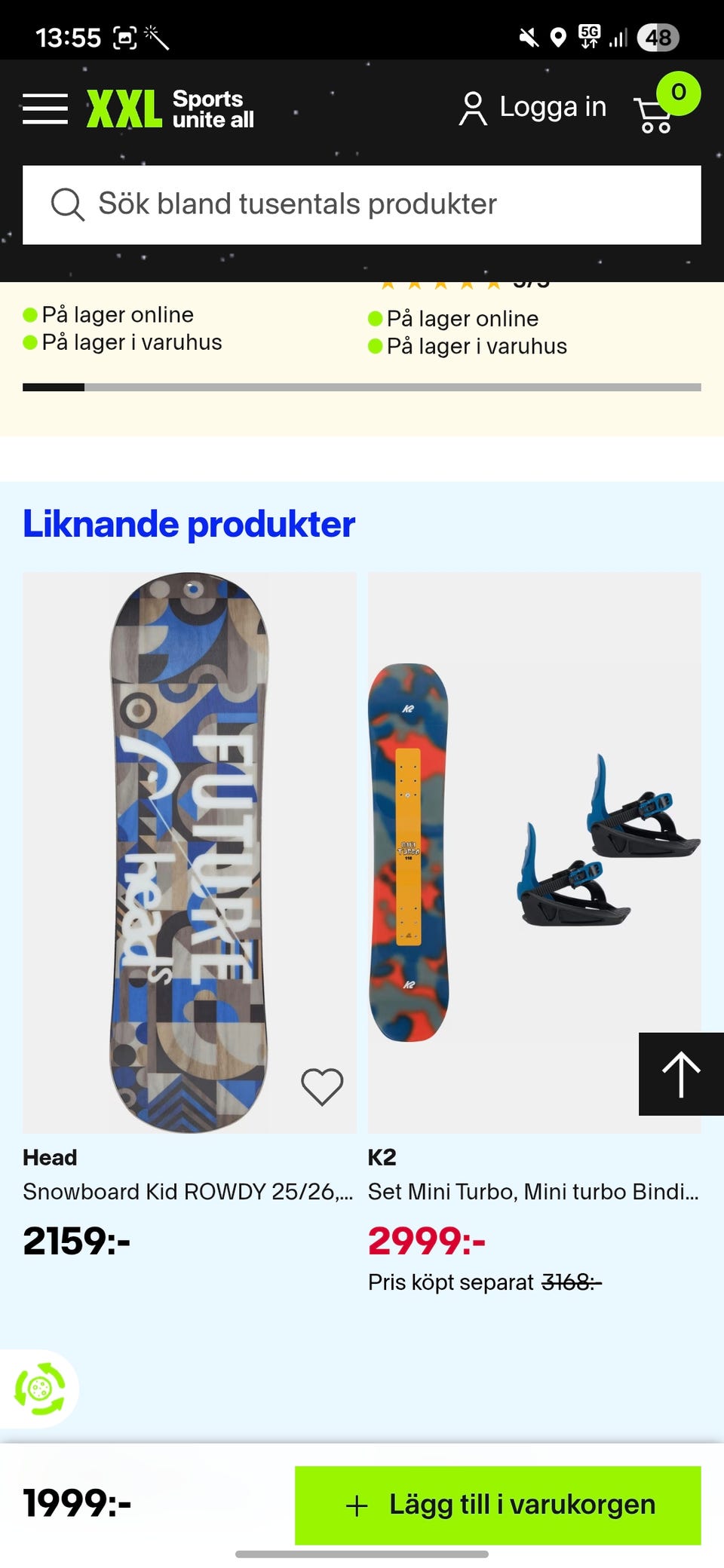Tap the XXL Sports unite all logo
Image resolution: width=724 pixels, height=1568 pixels.
click(170, 109)
